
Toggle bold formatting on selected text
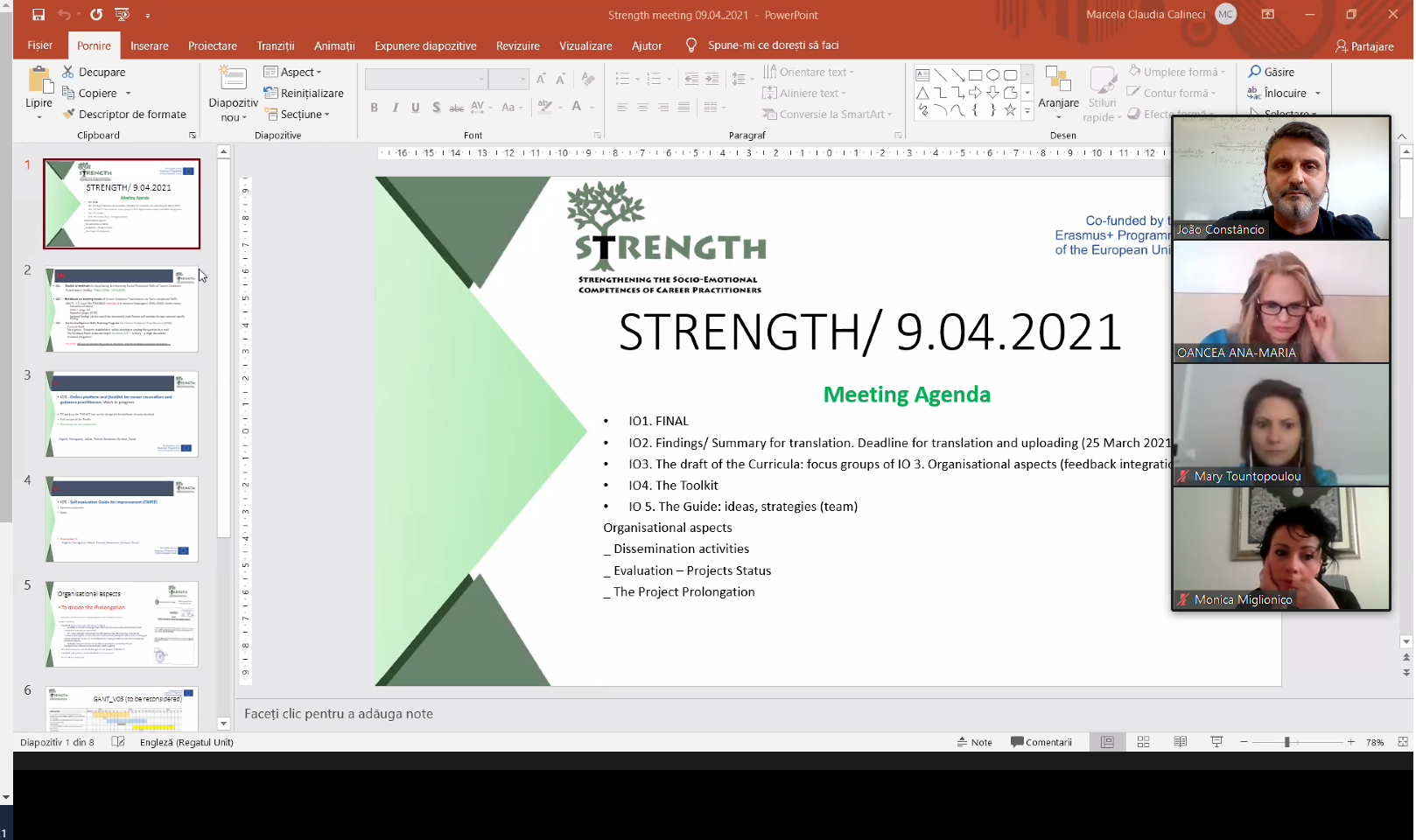pos(375,107)
